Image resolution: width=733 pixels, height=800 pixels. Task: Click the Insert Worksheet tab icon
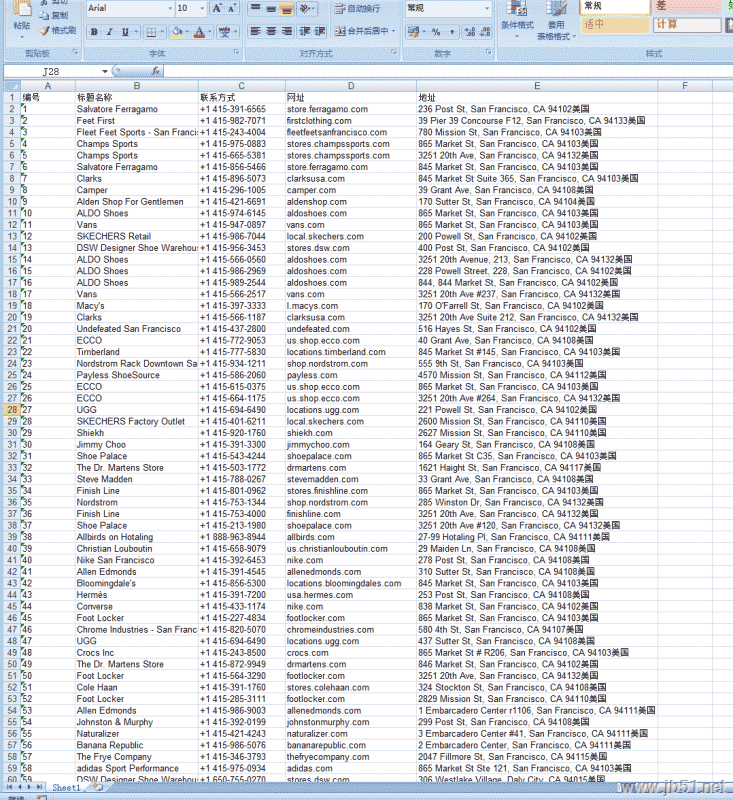tap(98, 787)
